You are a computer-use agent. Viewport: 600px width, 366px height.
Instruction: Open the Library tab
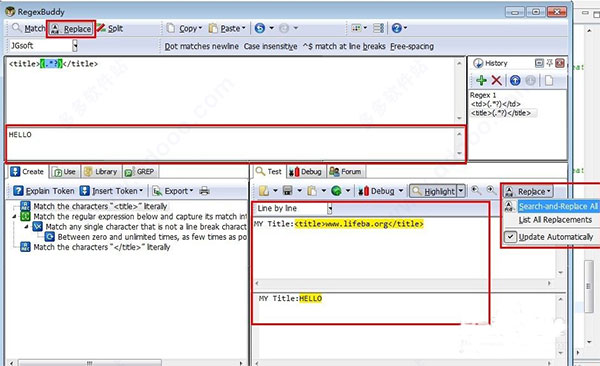click(101, 172)
